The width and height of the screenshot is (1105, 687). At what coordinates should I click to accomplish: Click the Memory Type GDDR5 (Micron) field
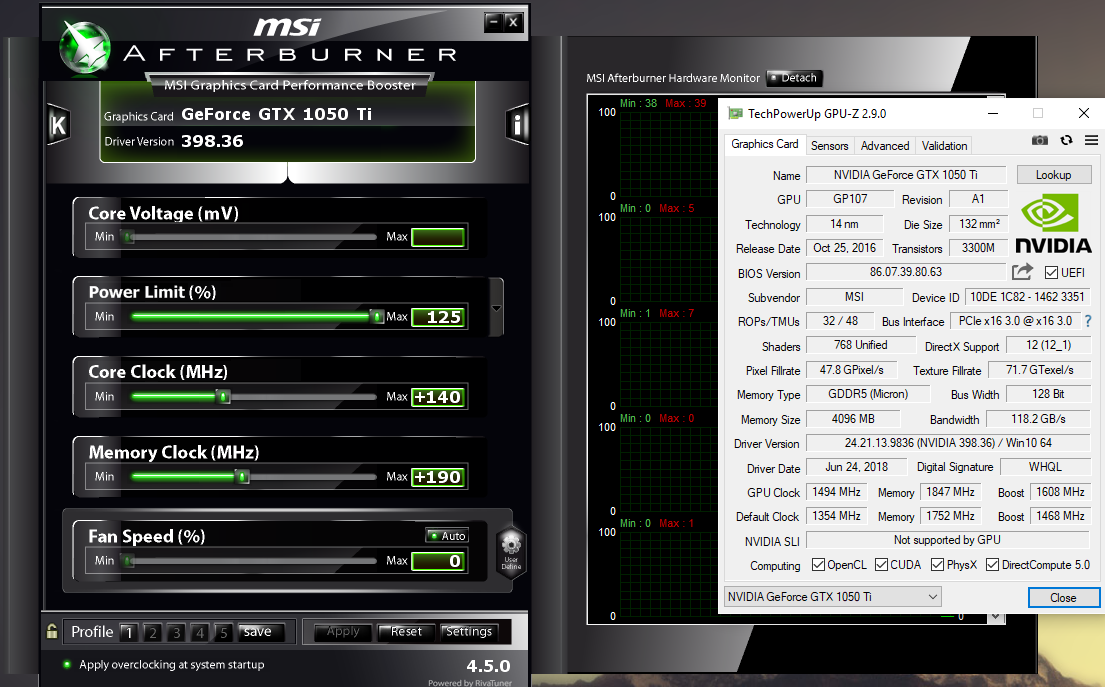[868, 395]
